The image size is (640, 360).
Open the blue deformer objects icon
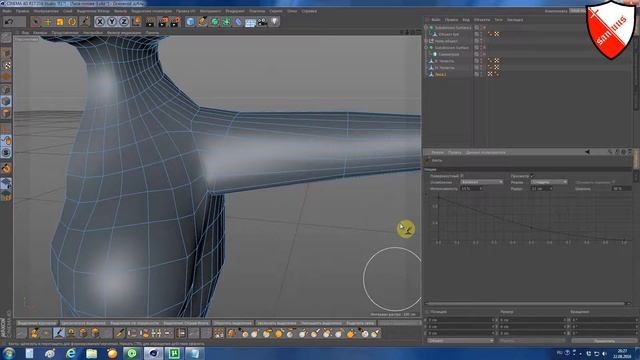[x=238, y=22]
